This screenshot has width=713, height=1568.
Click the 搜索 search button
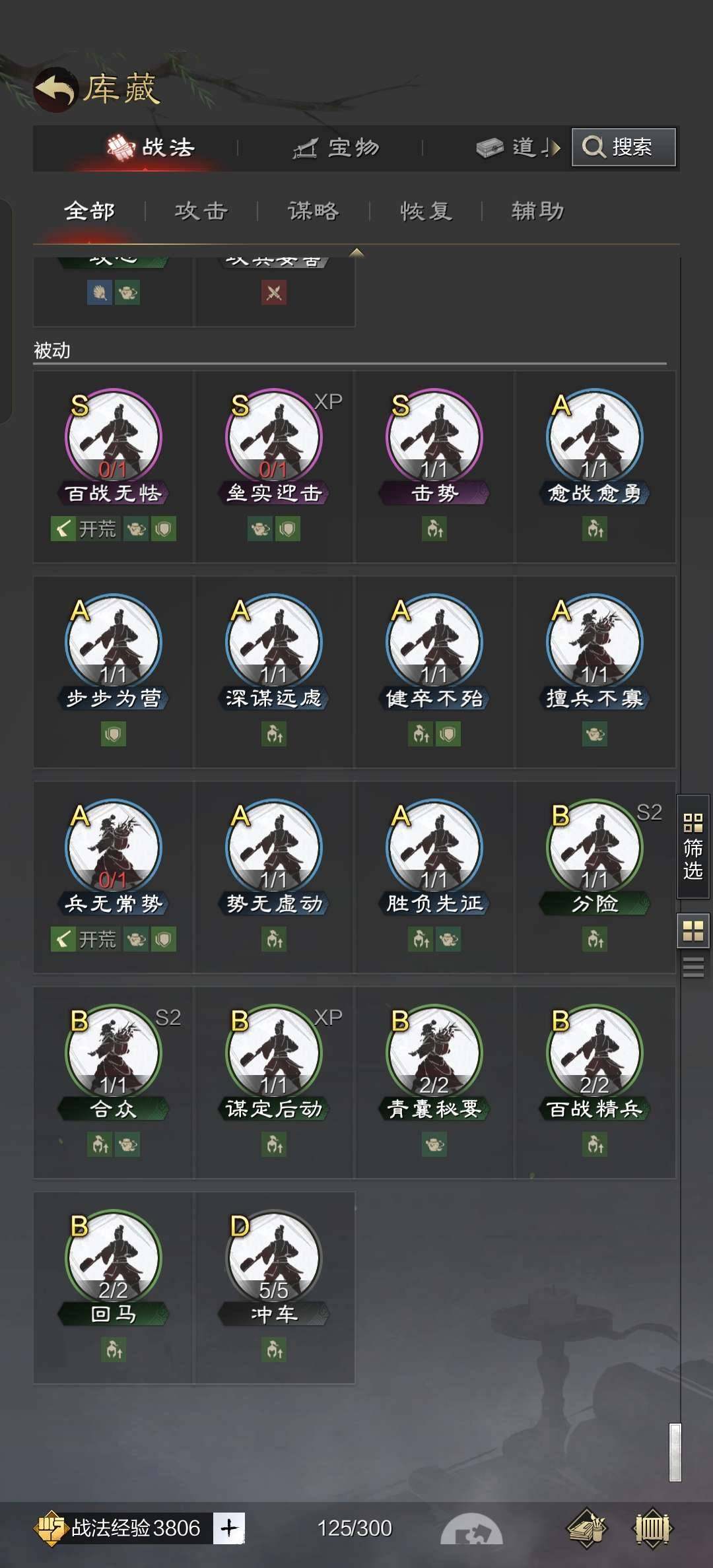click(x=623, y=147)
